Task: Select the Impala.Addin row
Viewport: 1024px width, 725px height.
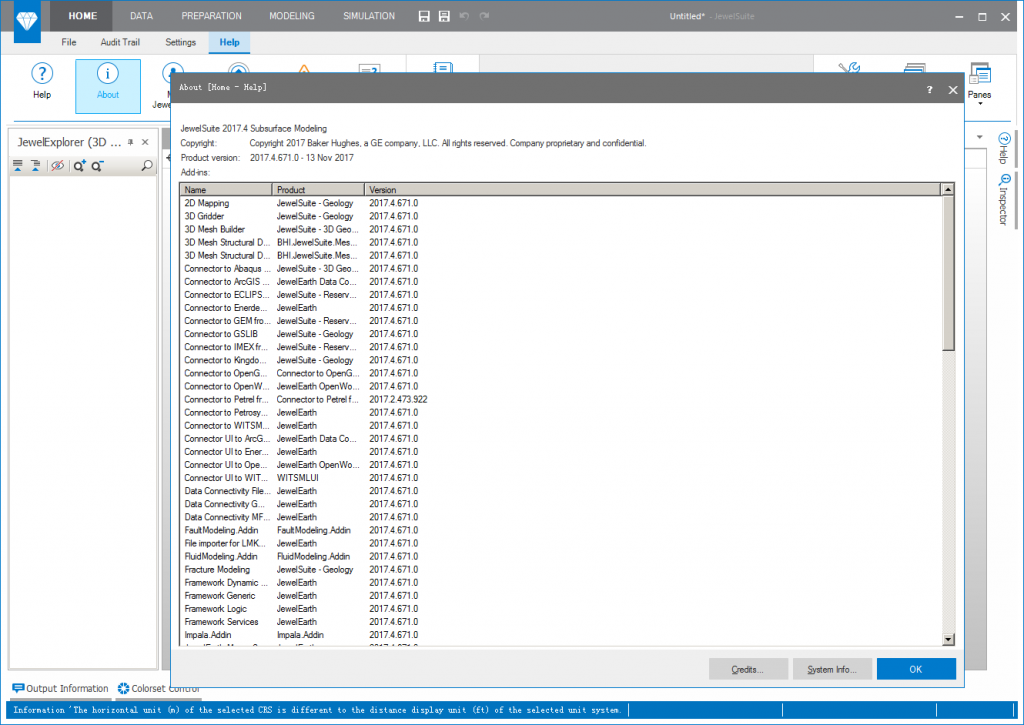Action: point(561,635)
